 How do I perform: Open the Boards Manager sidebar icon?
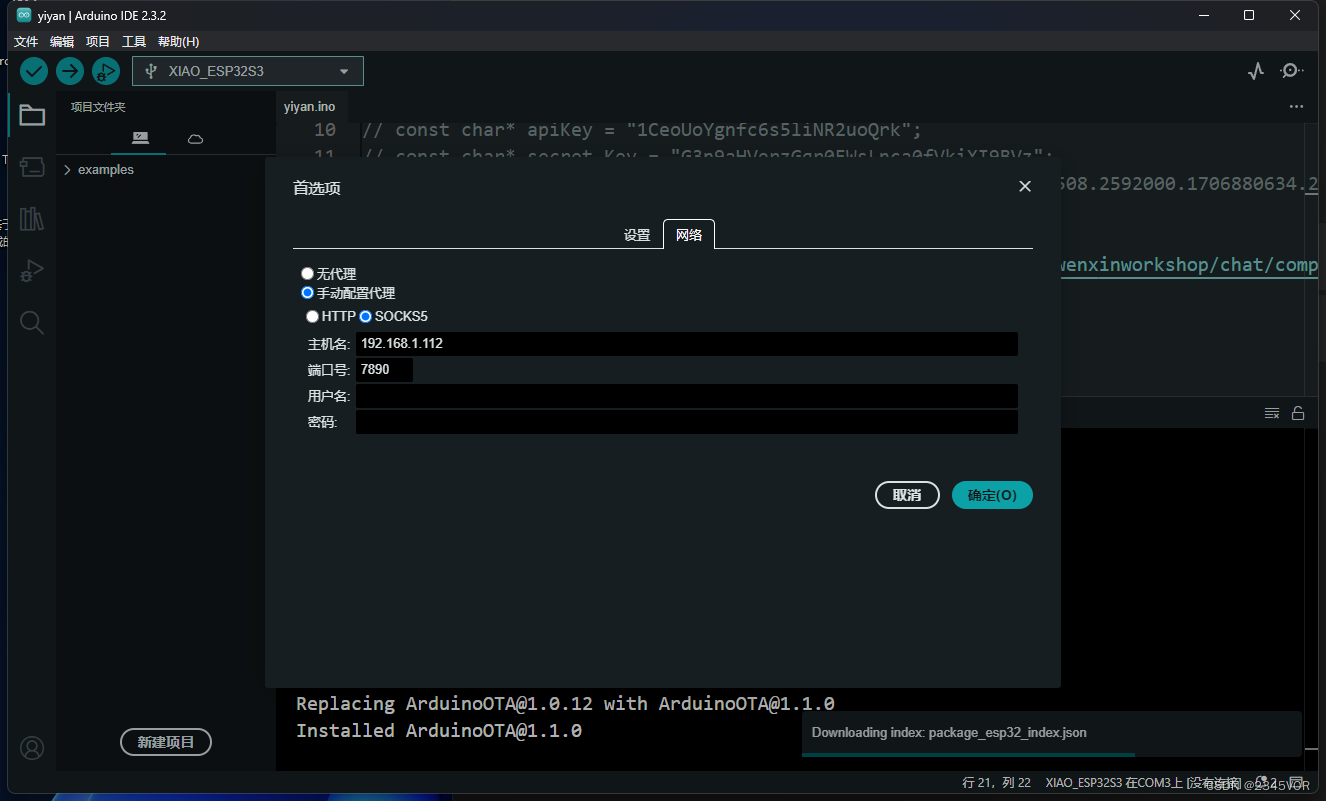point(31,167)
